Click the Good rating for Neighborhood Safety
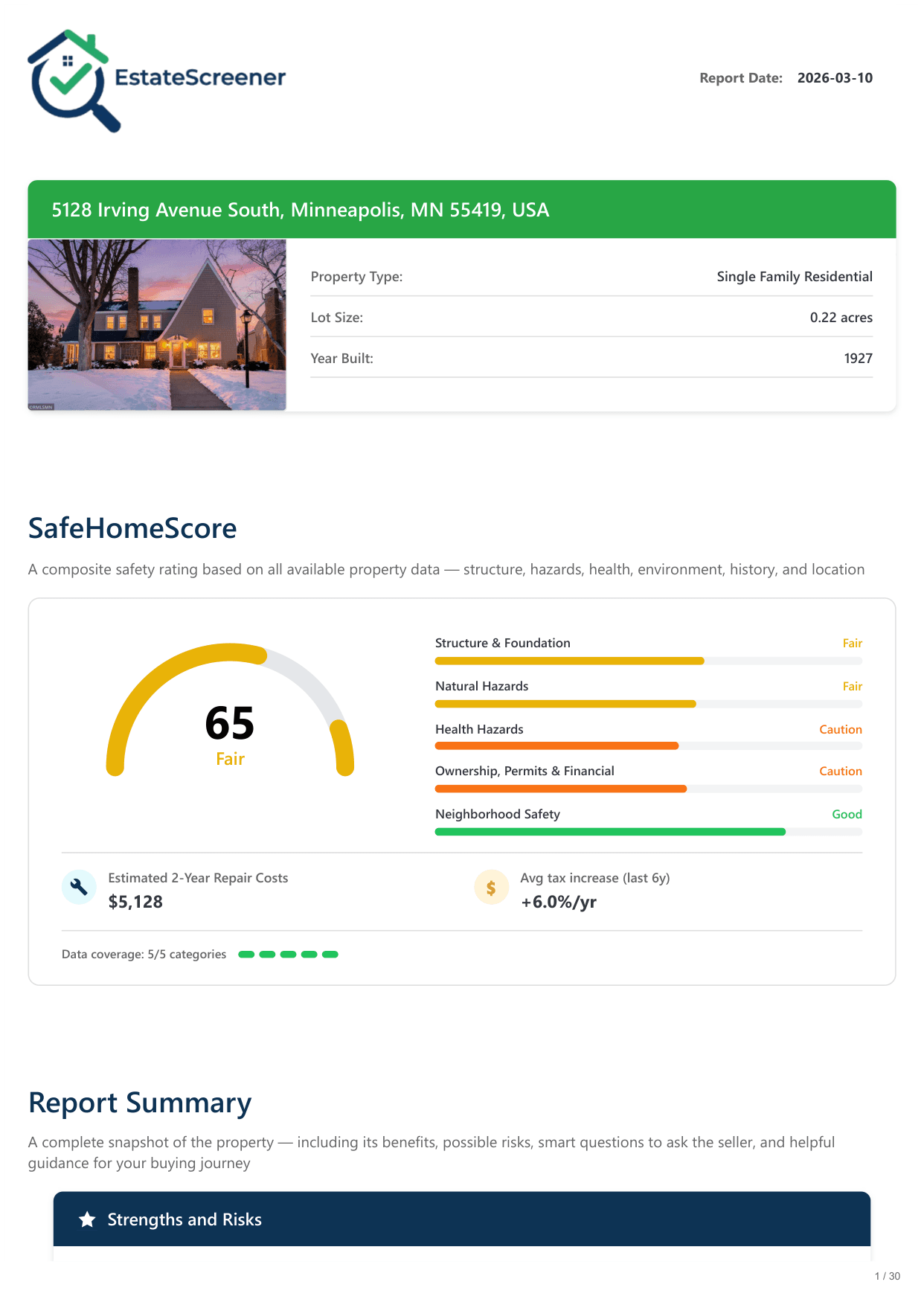 point(847,814)
